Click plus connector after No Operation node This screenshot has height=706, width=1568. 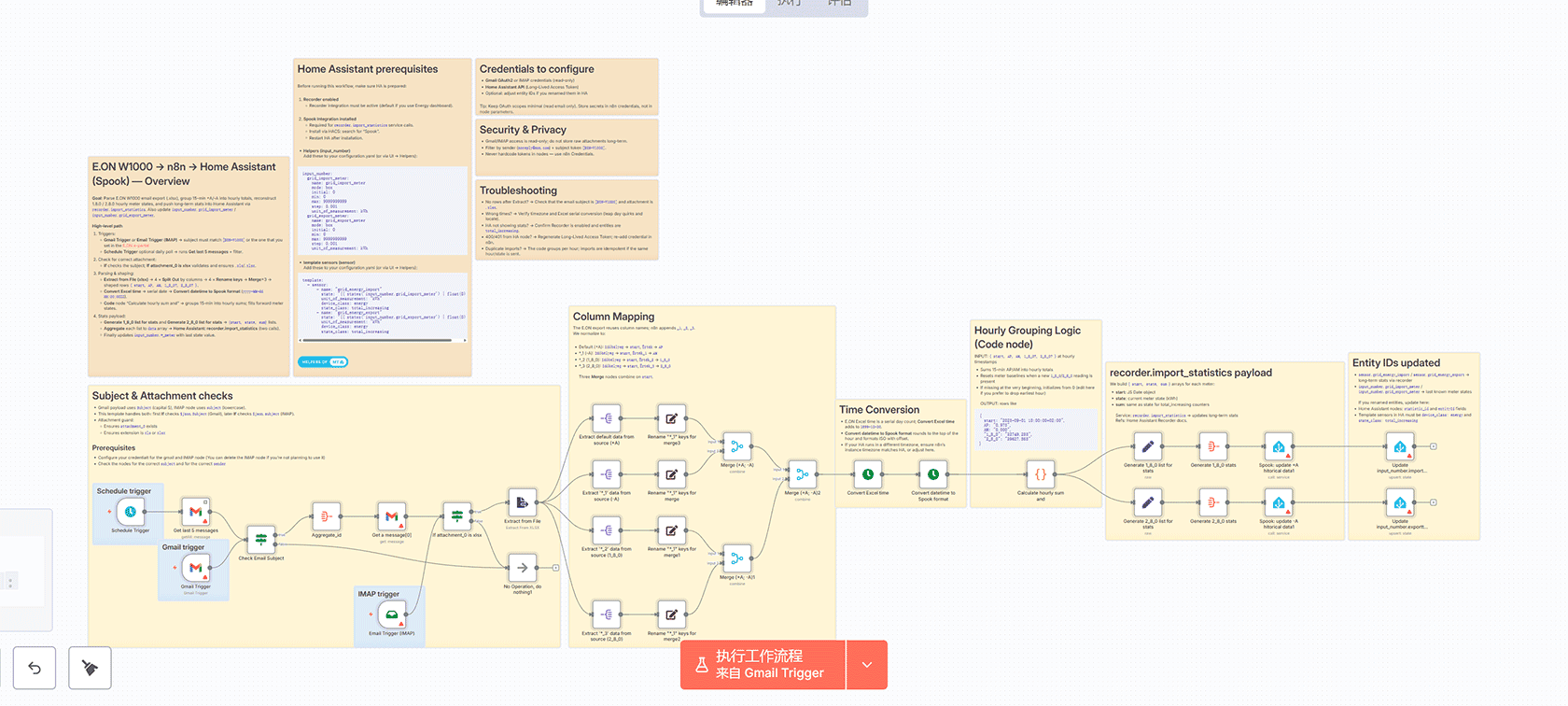click(x=555, y=568)
